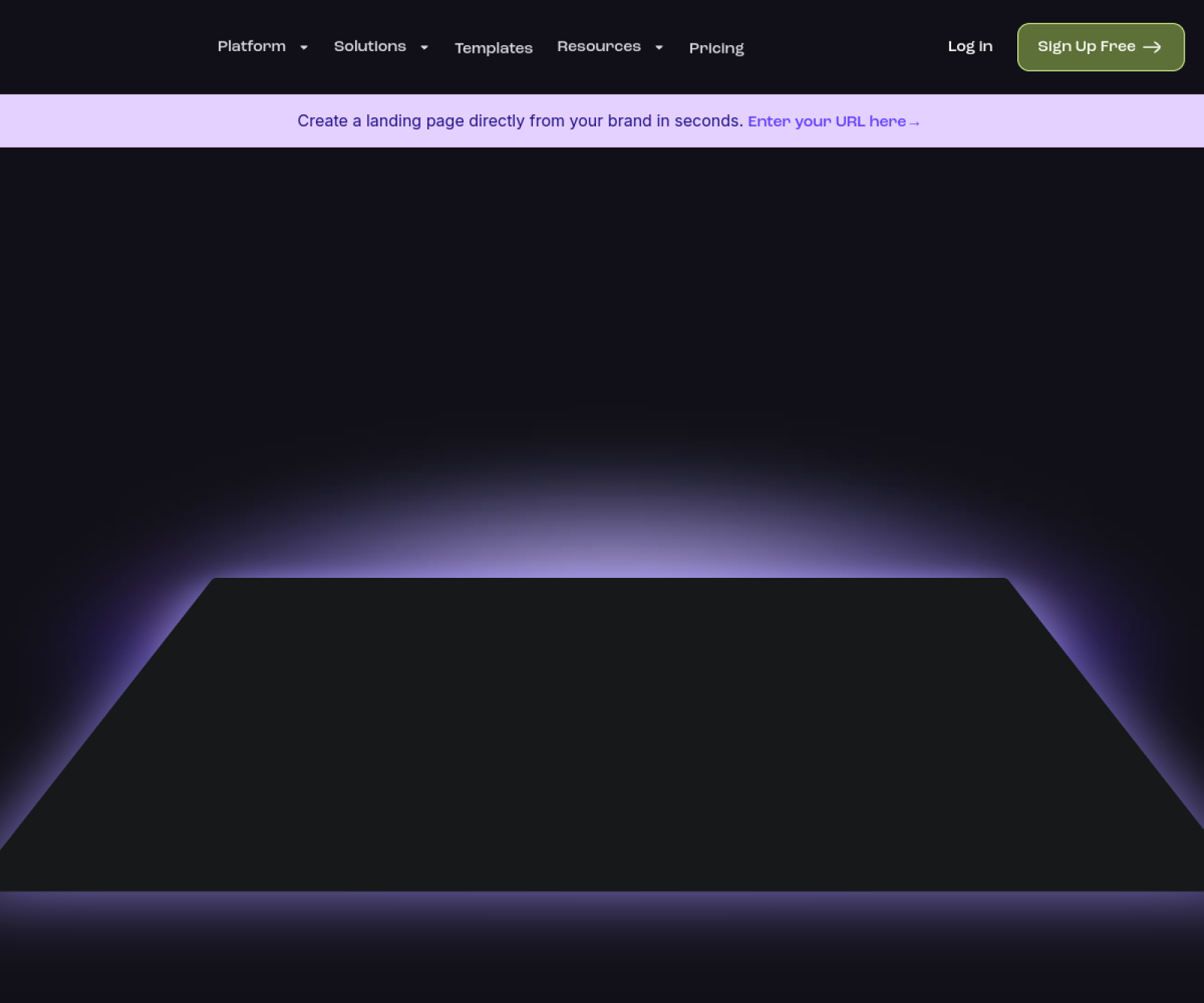Open the Templates page
The height and width of the screenshot is (1003, 1204).
494,48
